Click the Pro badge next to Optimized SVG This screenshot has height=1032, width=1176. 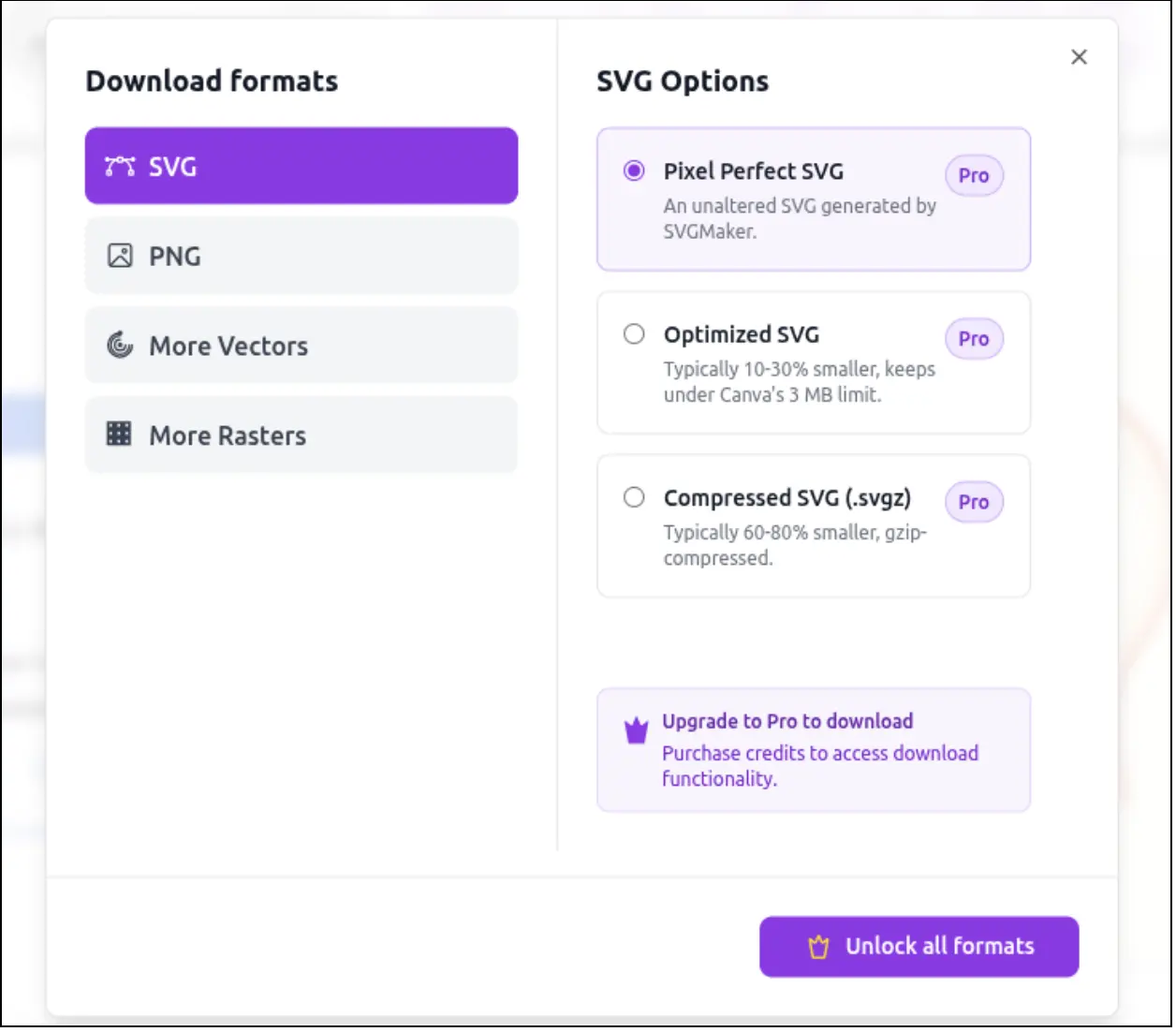click(x=974, y=339)
